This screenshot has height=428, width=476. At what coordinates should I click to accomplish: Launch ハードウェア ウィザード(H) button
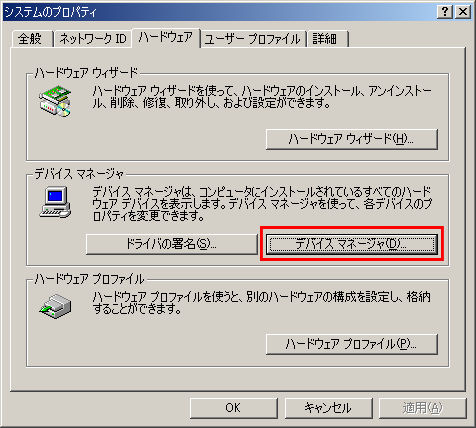[x=351, y=139]
